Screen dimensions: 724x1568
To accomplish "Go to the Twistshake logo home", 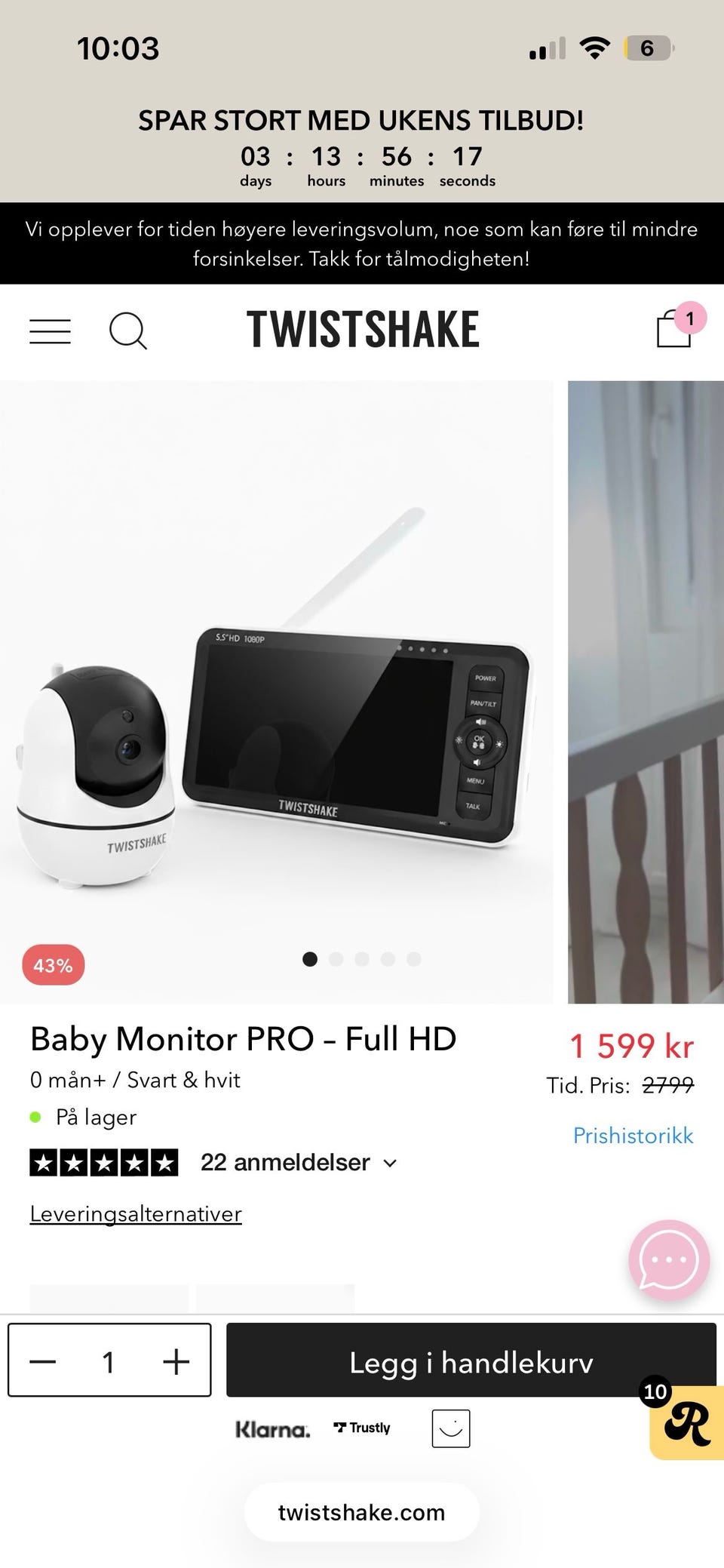I will [363, 330].
